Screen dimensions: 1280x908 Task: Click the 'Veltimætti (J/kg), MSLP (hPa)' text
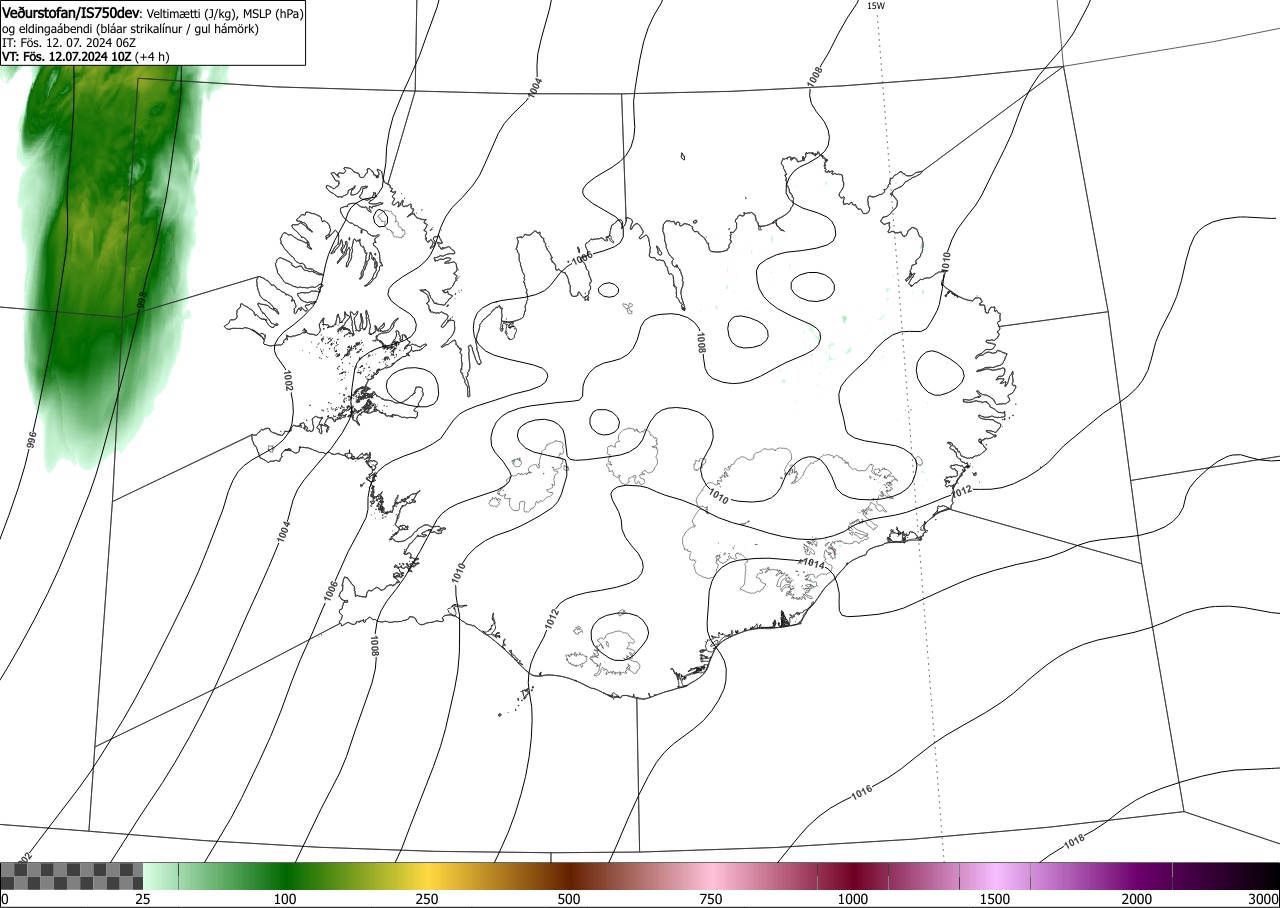point(224,14)
